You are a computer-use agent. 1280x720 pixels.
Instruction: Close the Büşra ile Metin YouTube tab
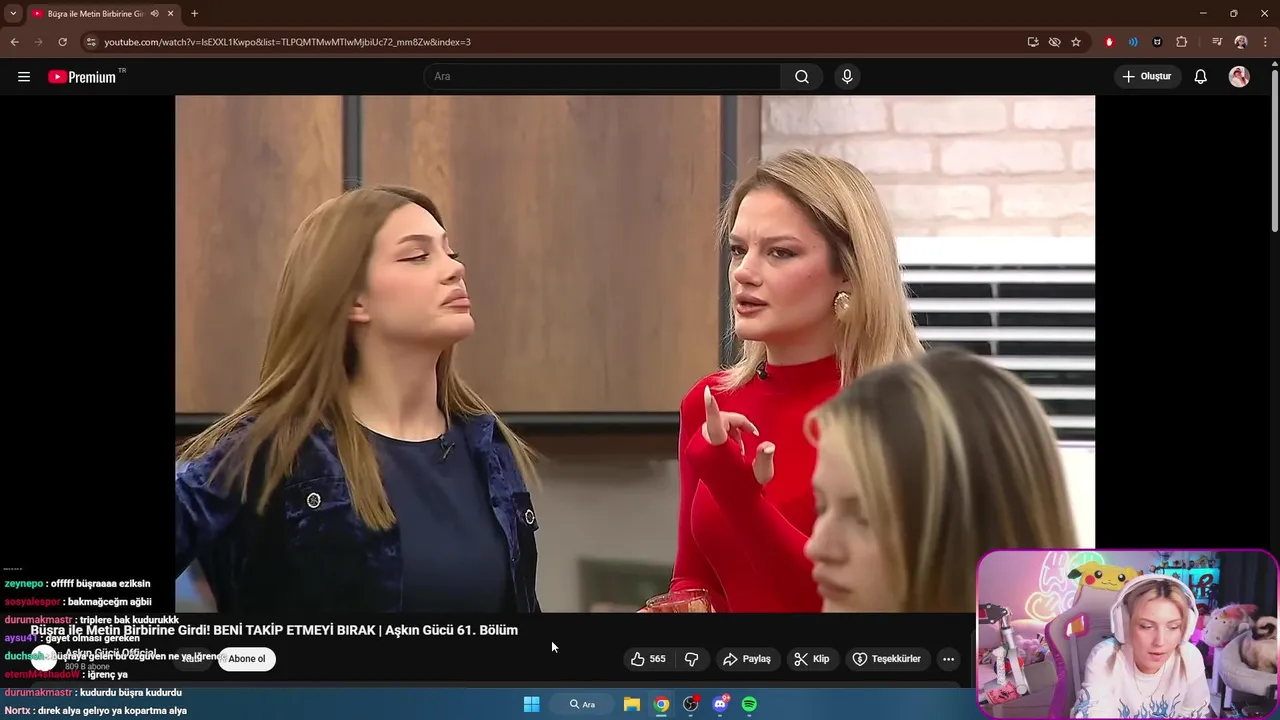[170, 14]
